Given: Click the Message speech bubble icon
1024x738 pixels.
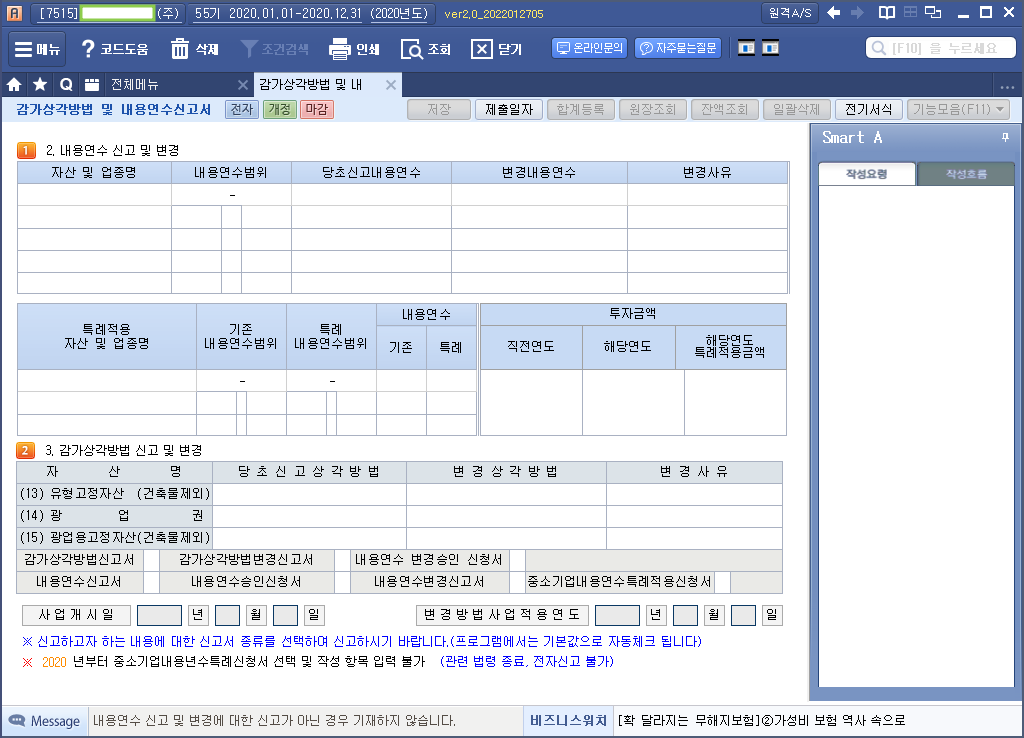Looking at the screenshot, I should coord(16,720).
